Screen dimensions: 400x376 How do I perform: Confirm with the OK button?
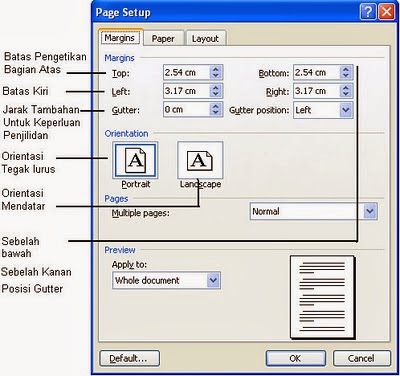tap(295, 358)
